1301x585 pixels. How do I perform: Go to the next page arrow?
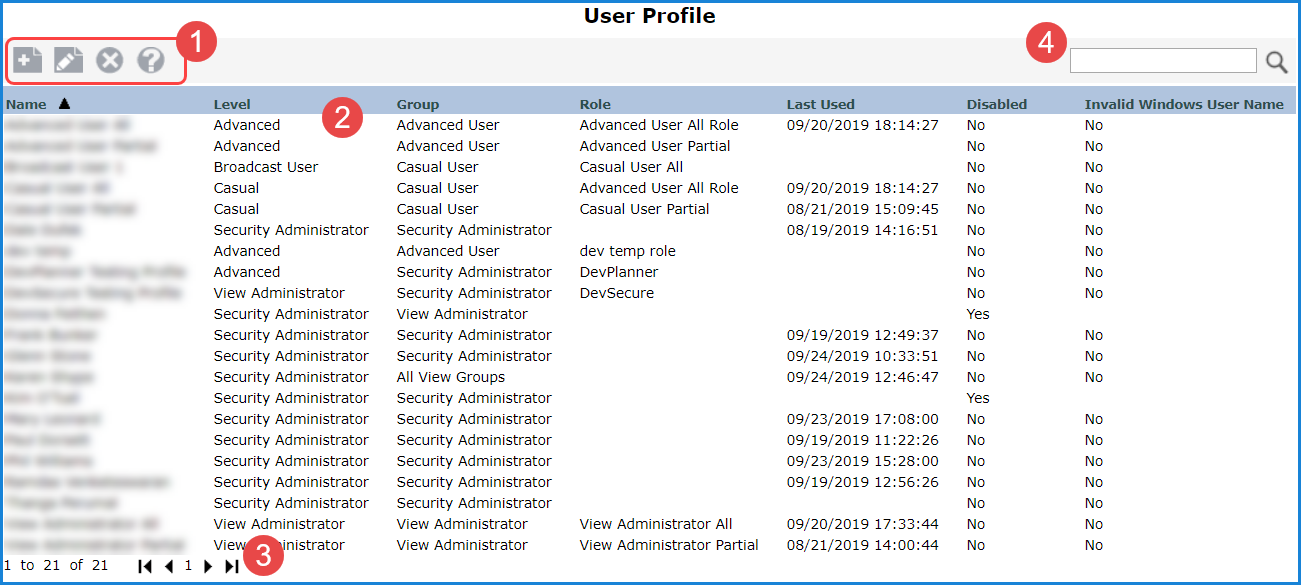(x=208, y=566)
